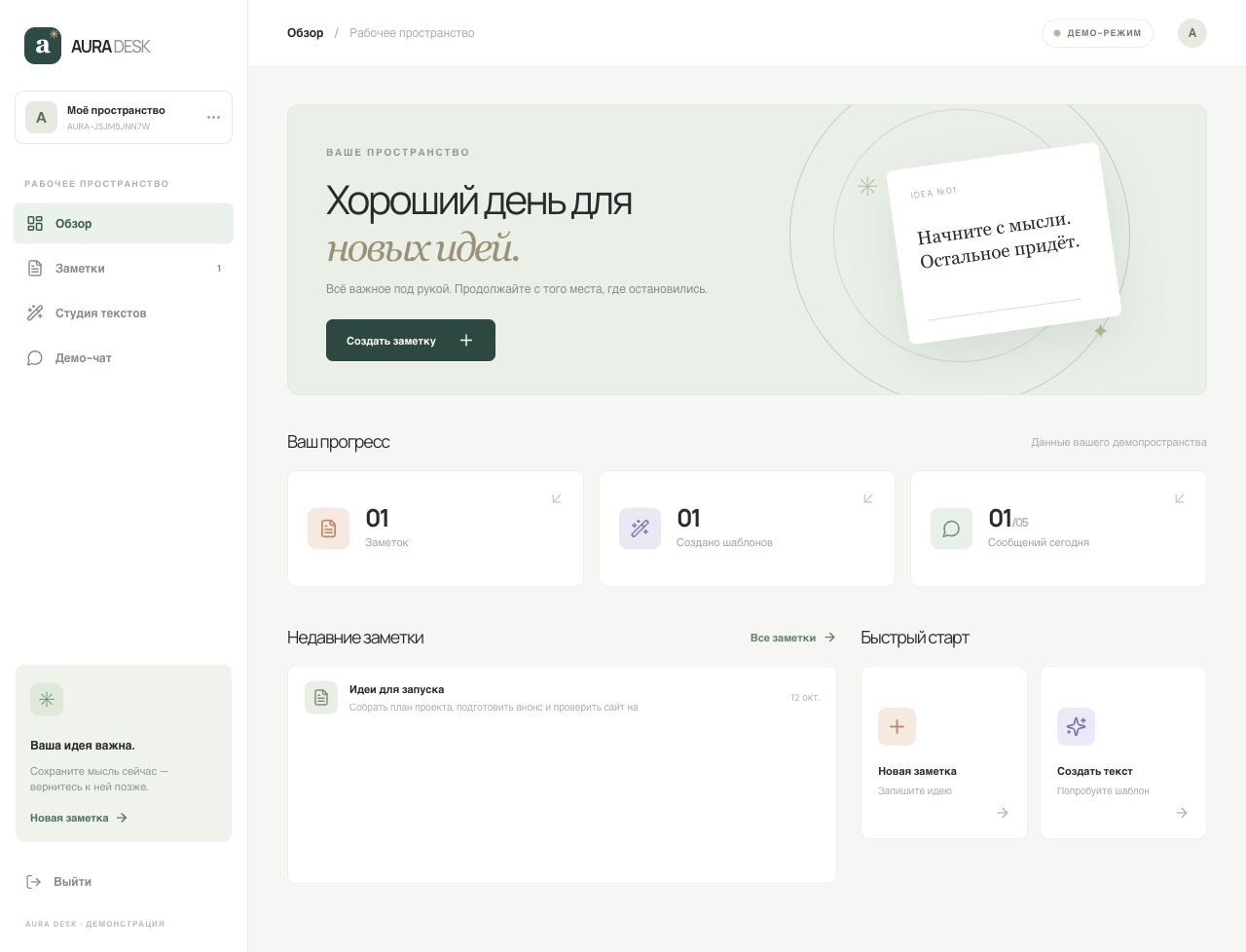Click the arrow icon on Создано шаблонов card
Viewport: 1246px width, 952px height.
(x=868, y=498)
